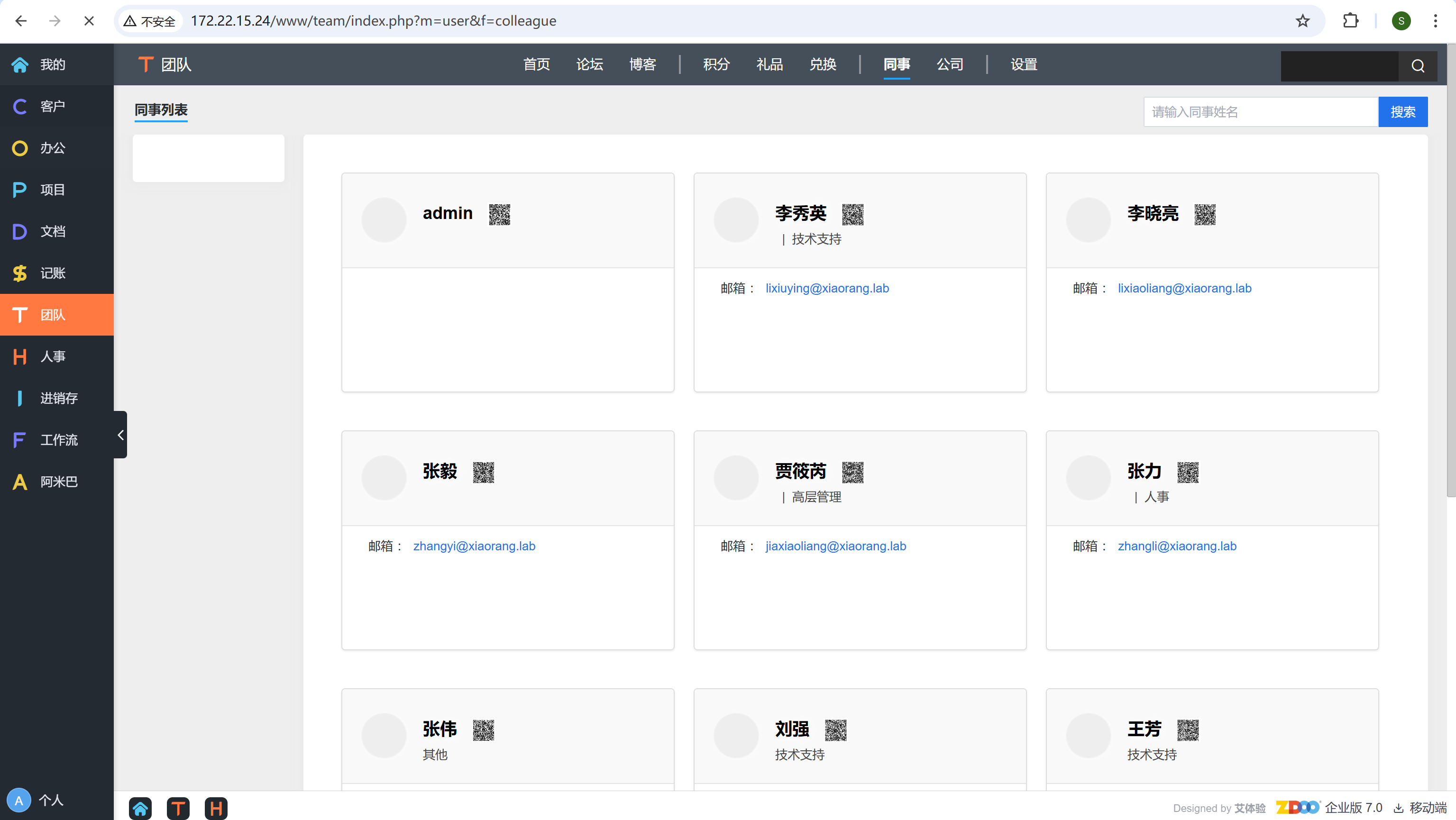Stop page loading with the X button

click(x=89, y=21)
